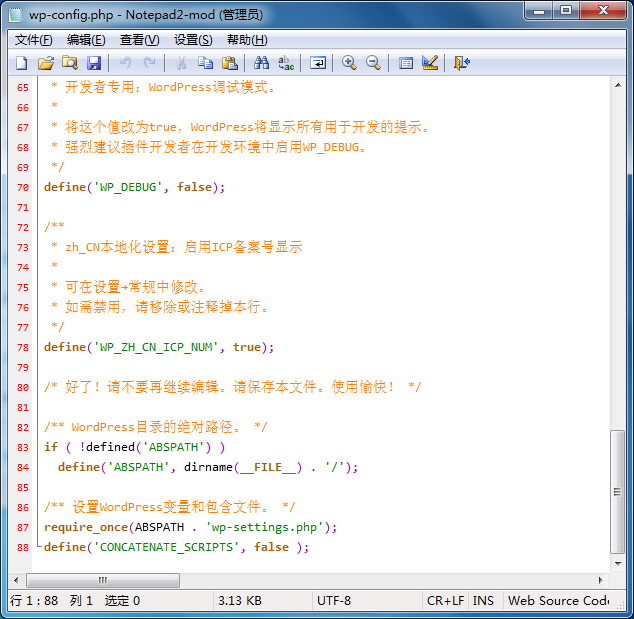
Task: Minimize the Notepad2-mod window
Action: [539, 11]
